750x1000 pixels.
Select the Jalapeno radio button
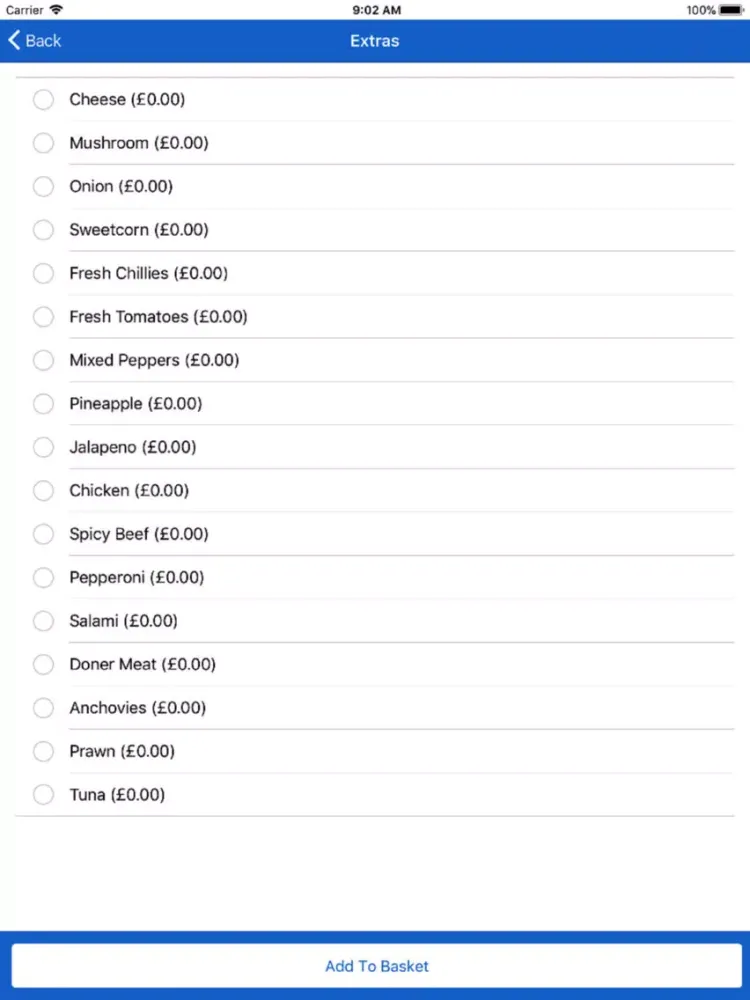click(x=43, y=447)
